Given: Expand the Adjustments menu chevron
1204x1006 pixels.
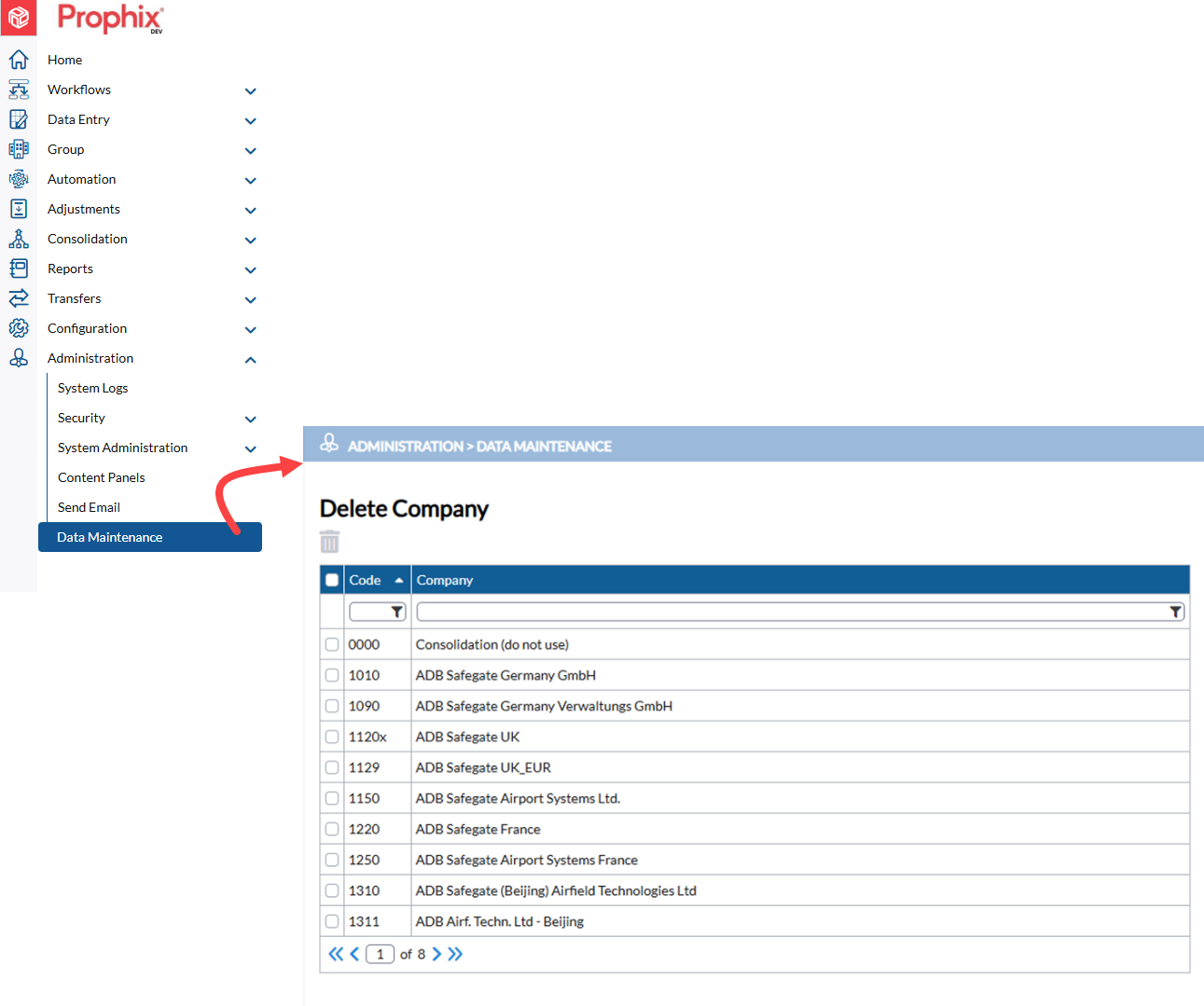Looking at the screenshot, I should click(x=250, y=211).
